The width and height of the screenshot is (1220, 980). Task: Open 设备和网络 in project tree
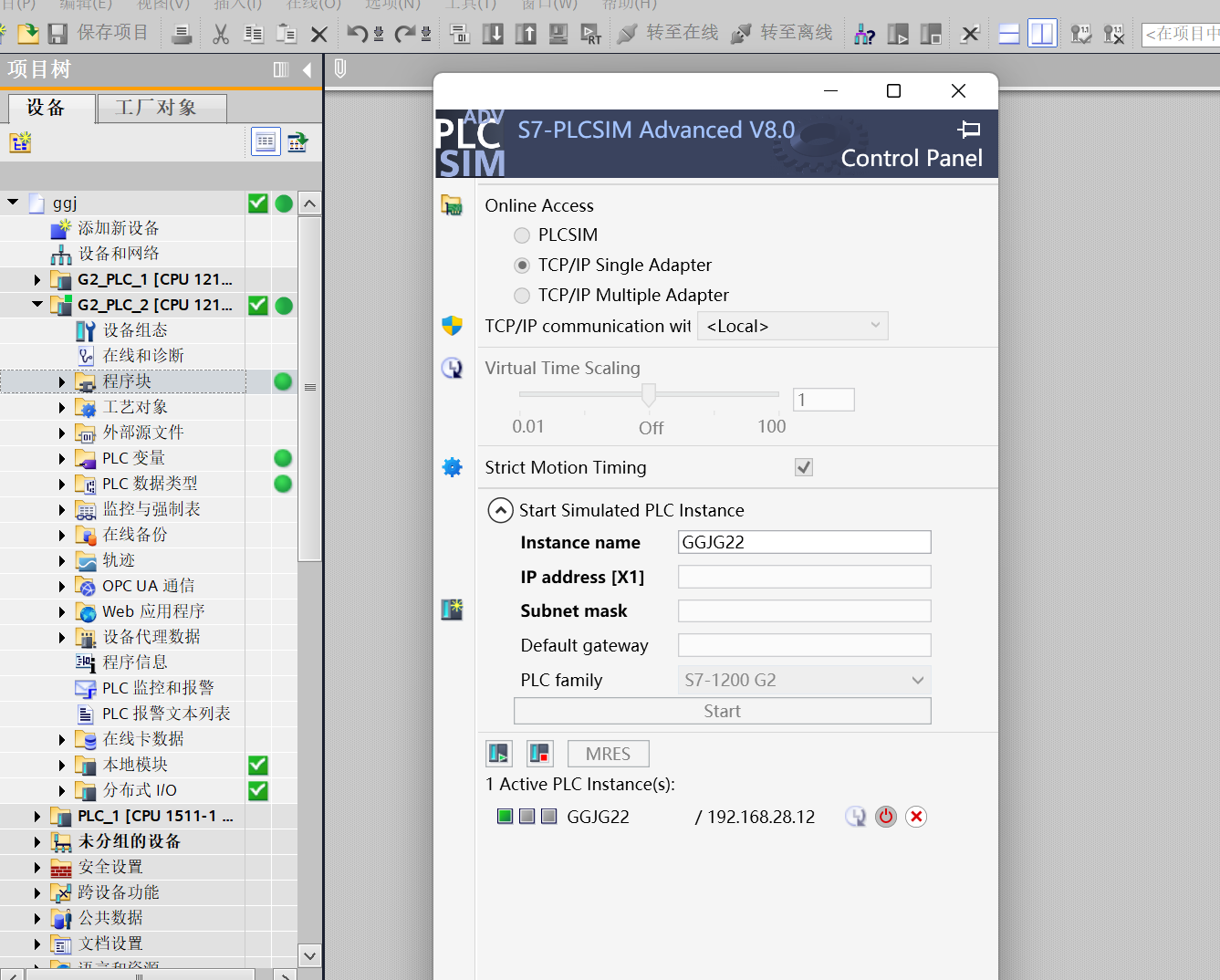(x=119, y=254)
